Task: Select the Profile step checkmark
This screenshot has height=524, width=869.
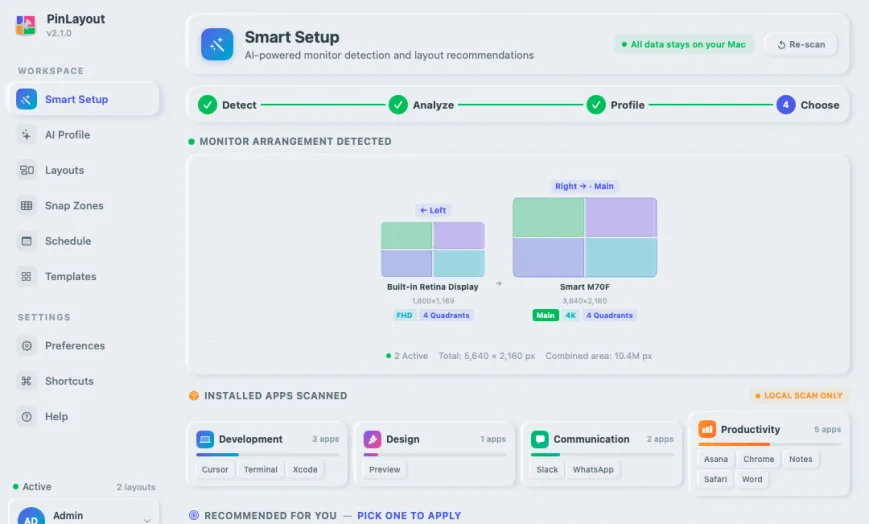Action: click(x=596, y=104)
